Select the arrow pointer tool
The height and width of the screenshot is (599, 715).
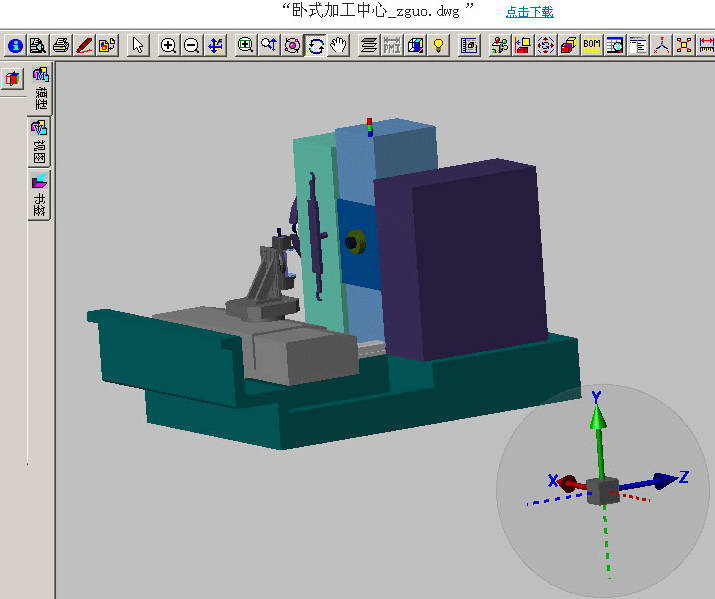tap(138, 45)
